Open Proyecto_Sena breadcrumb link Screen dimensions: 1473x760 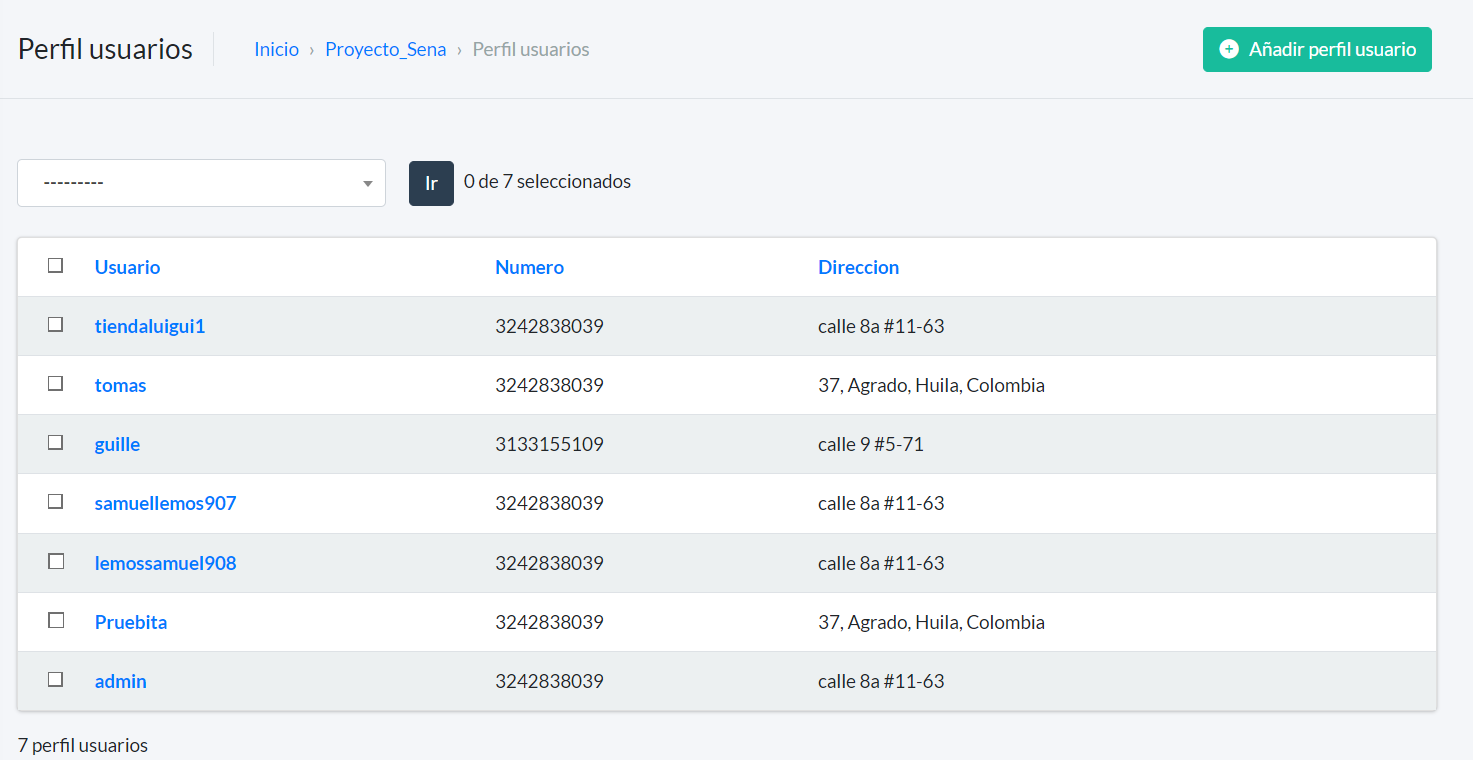click(385, 49)
